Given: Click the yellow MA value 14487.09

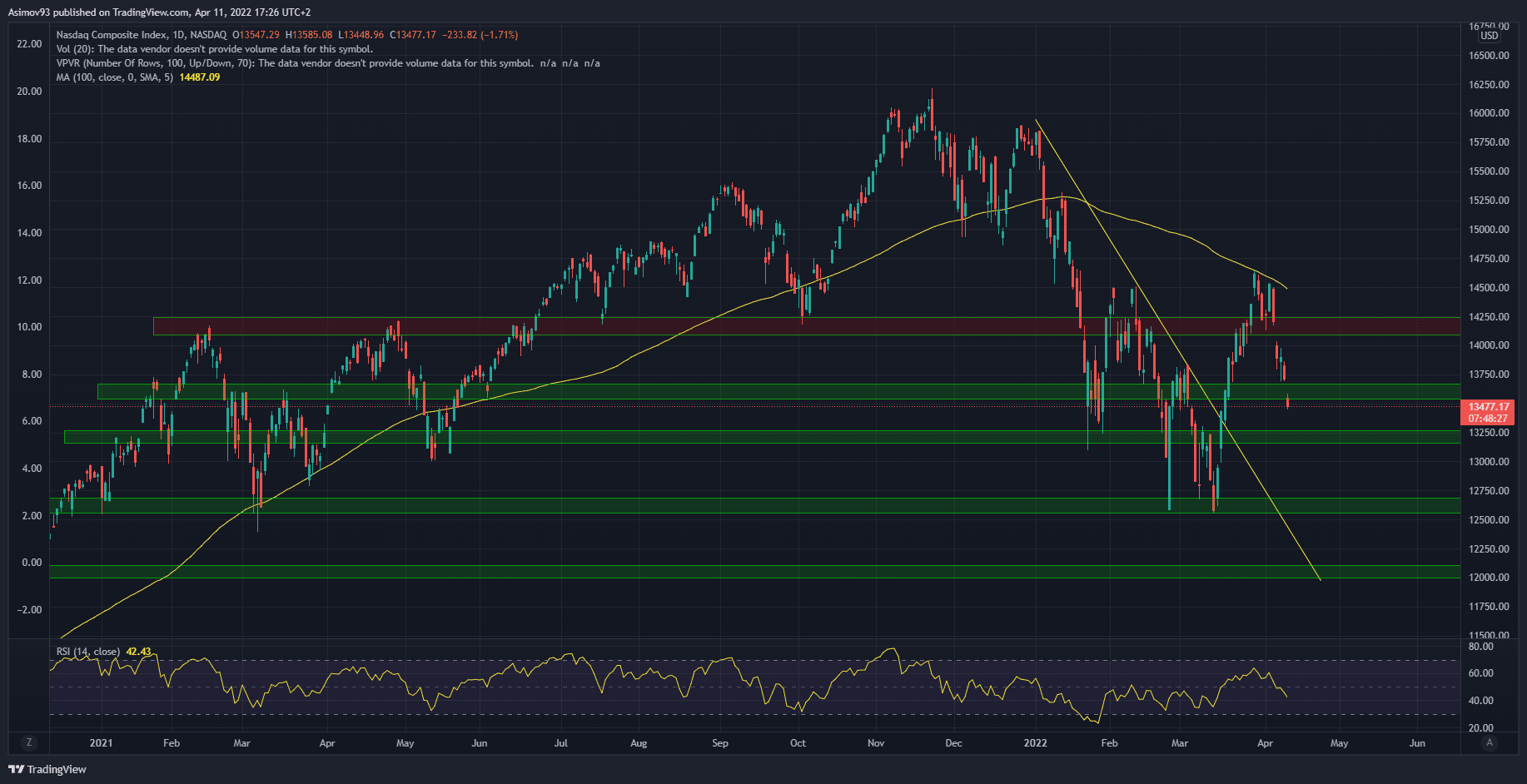Looking at the screenshot, I should click(200, 77).
